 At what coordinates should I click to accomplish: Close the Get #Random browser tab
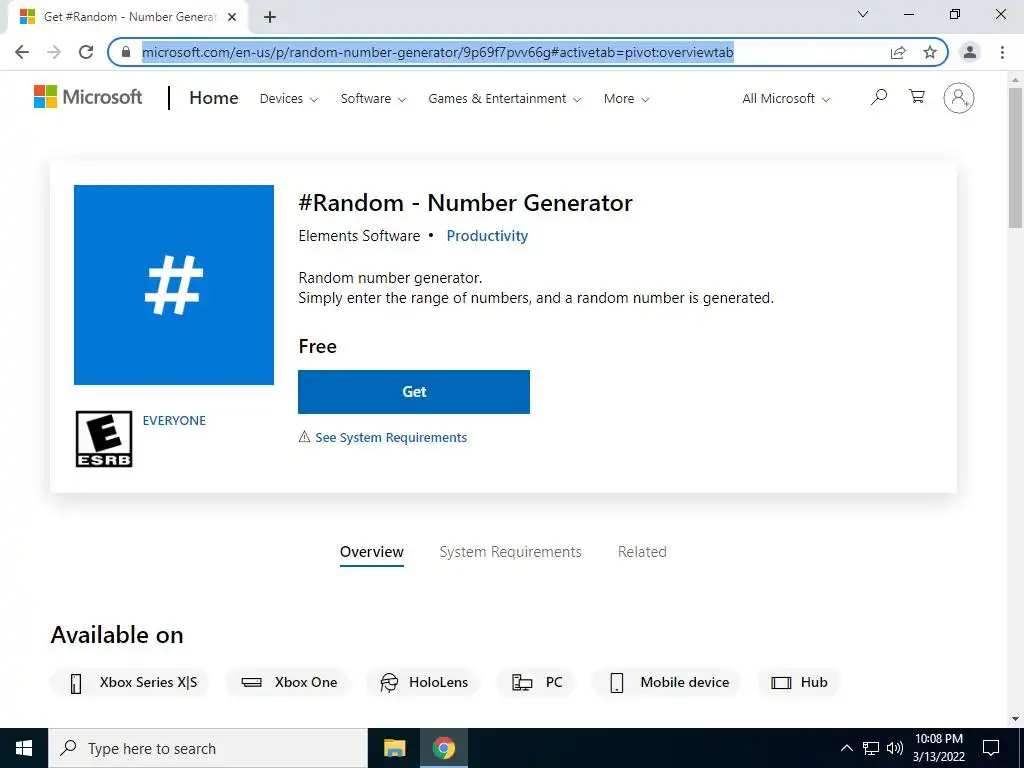click(232, 17)
